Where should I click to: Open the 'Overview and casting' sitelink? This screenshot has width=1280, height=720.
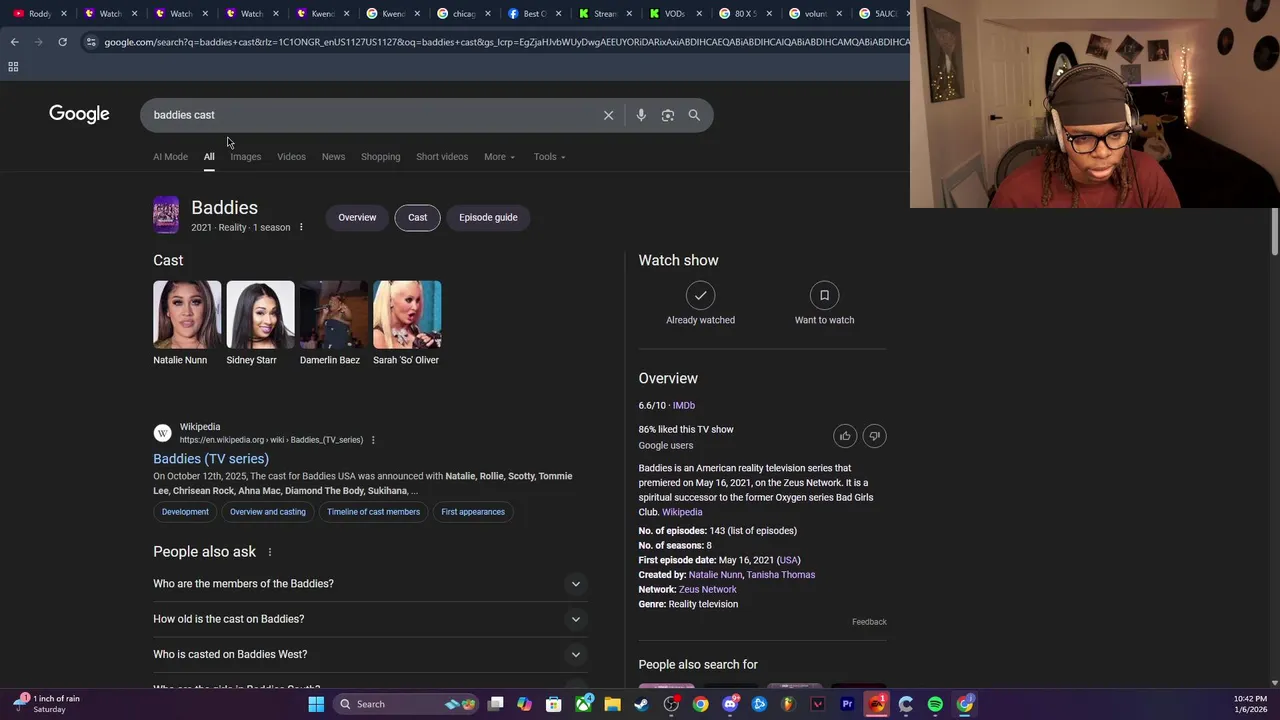click(267, 512)
